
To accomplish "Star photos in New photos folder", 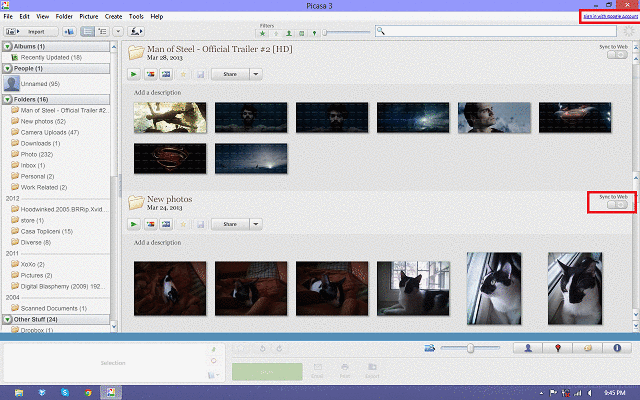I will [x=183, y=224].
